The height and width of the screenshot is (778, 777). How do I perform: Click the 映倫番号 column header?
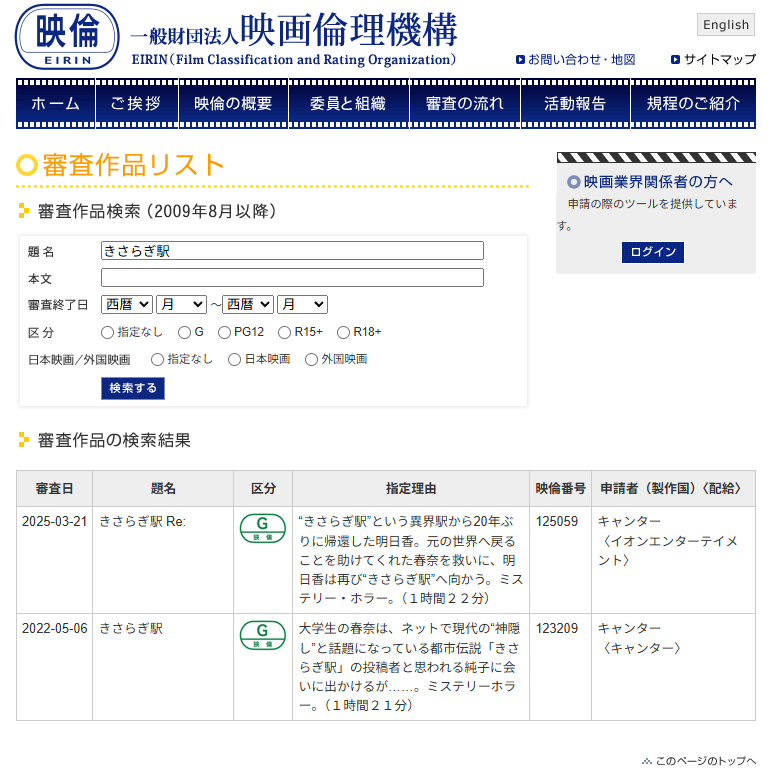point(560,489)
